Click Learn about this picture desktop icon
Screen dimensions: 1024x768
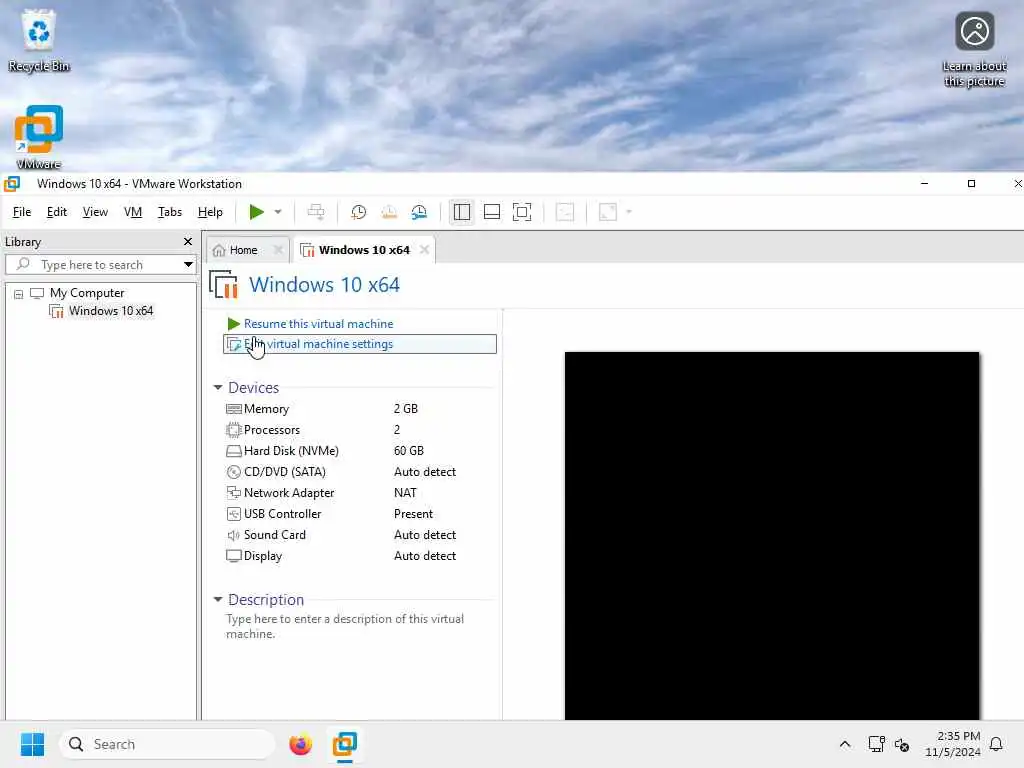(974, 50)
